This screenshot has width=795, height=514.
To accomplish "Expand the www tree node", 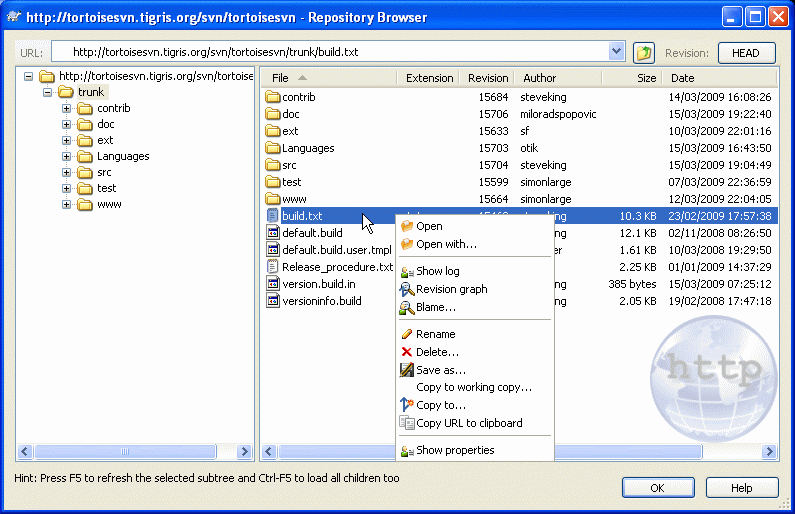I will pos(66,205).
